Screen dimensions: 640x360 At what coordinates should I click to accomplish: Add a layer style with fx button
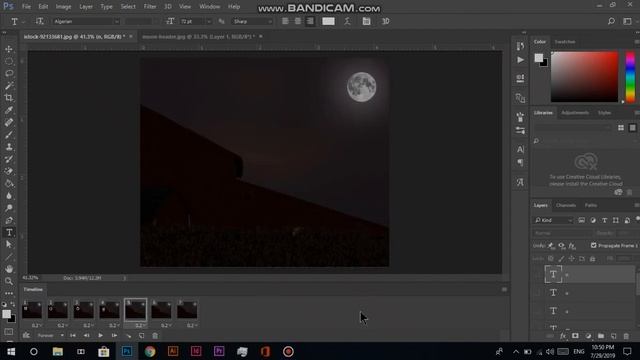pos(563,336)
